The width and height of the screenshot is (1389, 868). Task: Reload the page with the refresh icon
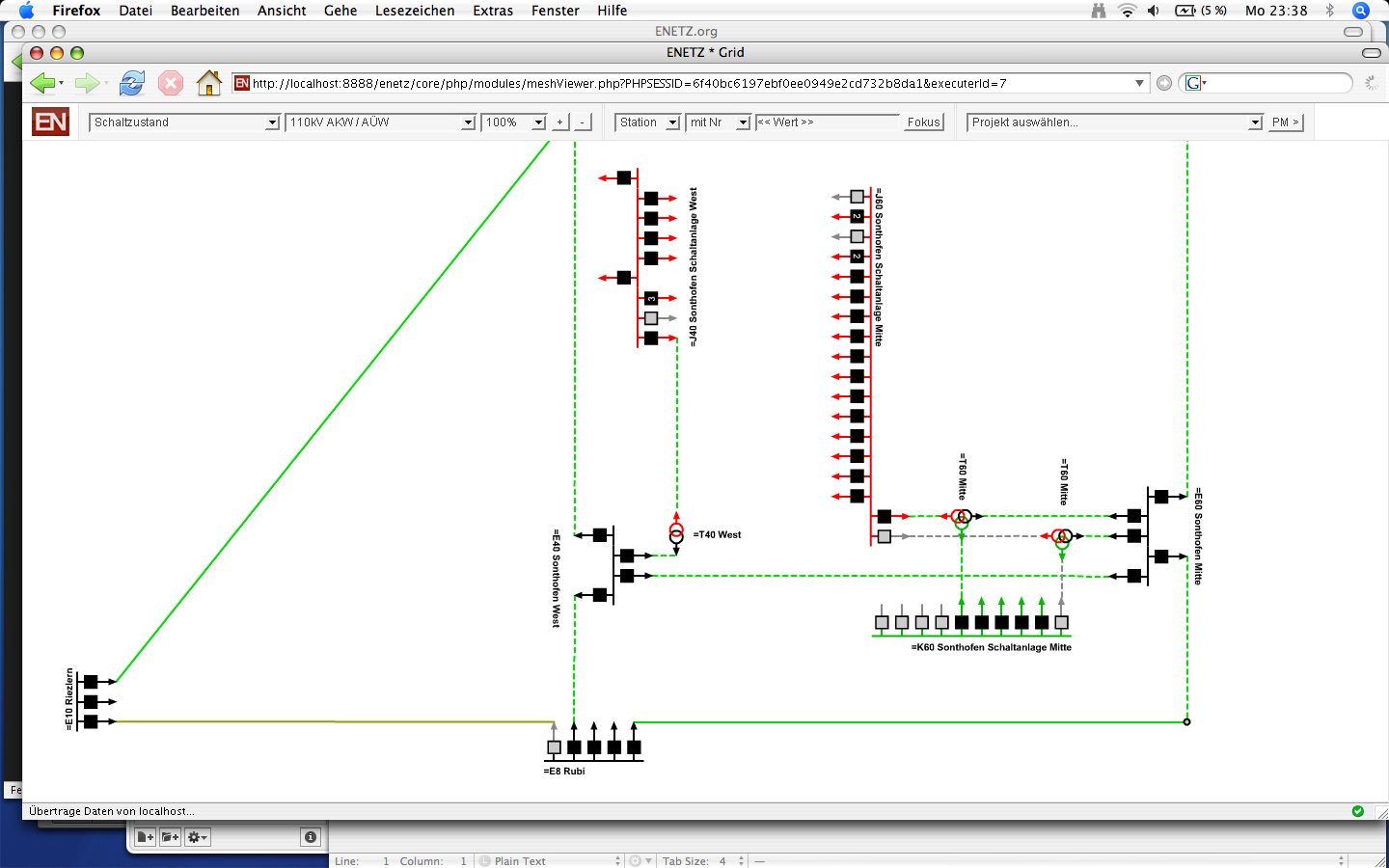click(x=132, y=84)
